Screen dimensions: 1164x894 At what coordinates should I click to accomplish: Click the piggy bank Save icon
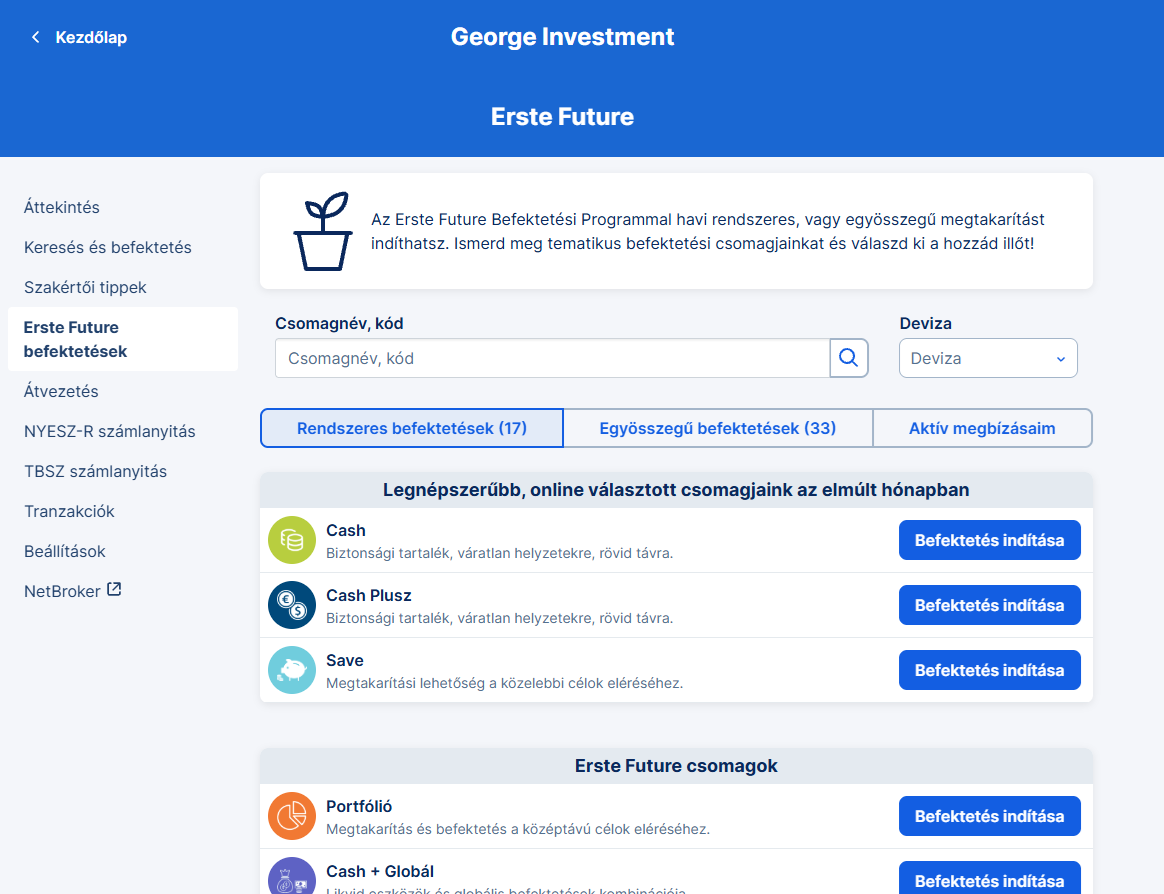point(292,670)
